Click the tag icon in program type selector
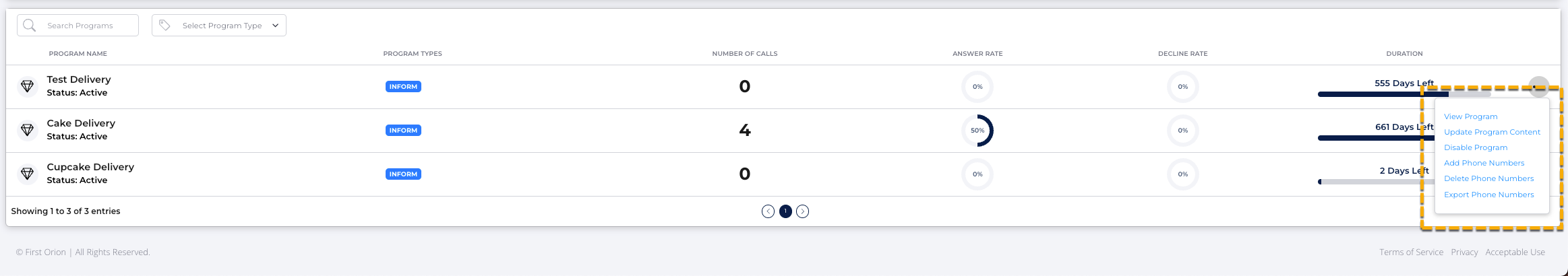Viewport: 1568px width, 276px height. point(164,26)
